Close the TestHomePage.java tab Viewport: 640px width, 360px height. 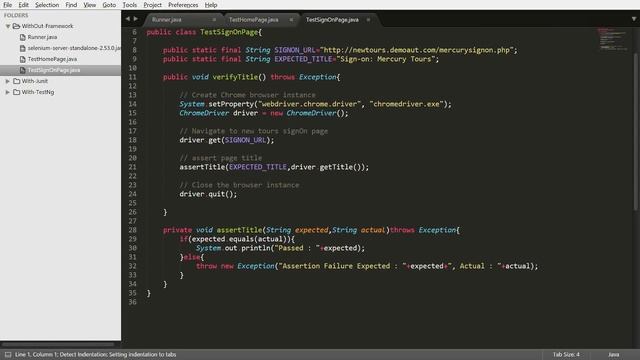coord(291,20)
